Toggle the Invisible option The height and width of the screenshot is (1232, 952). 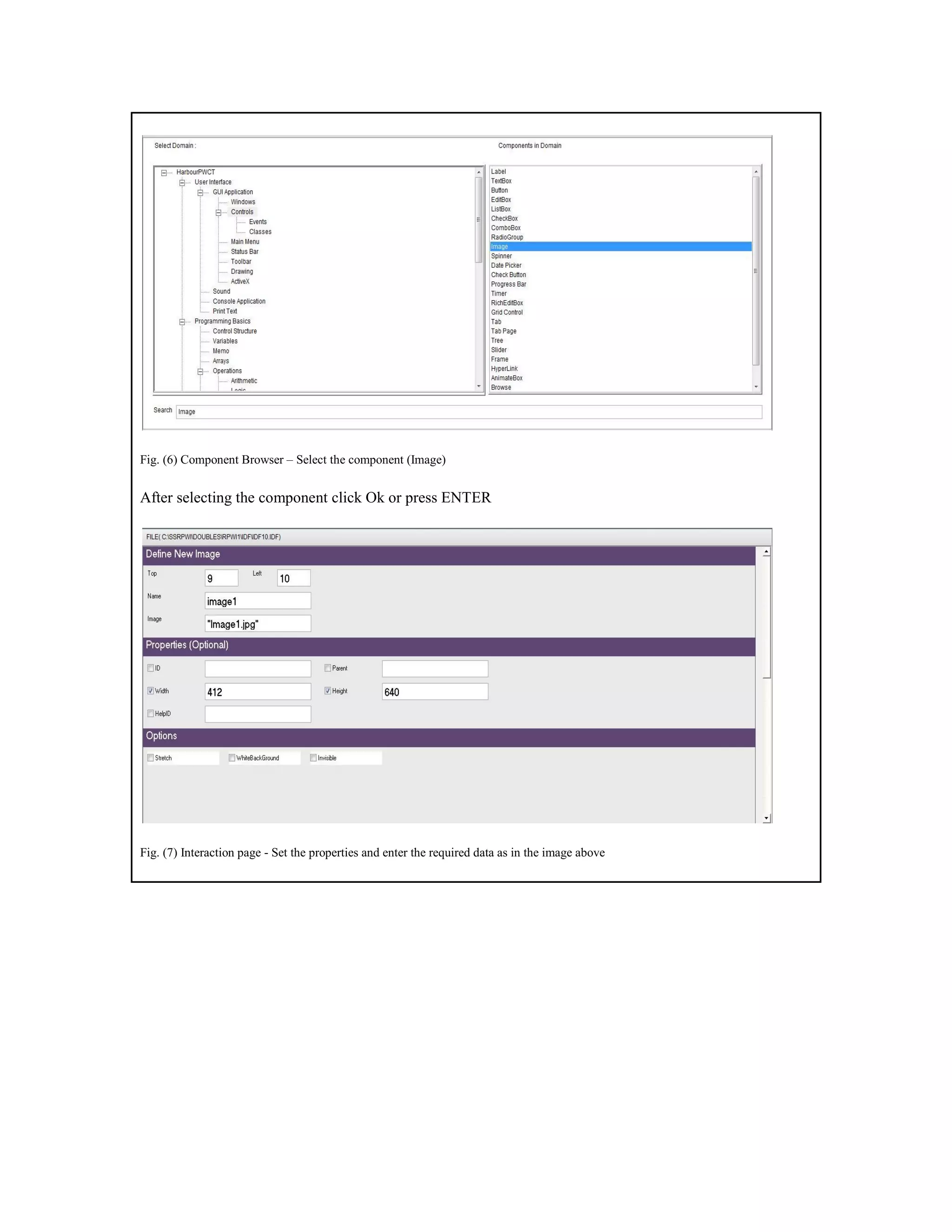point(313,758)
